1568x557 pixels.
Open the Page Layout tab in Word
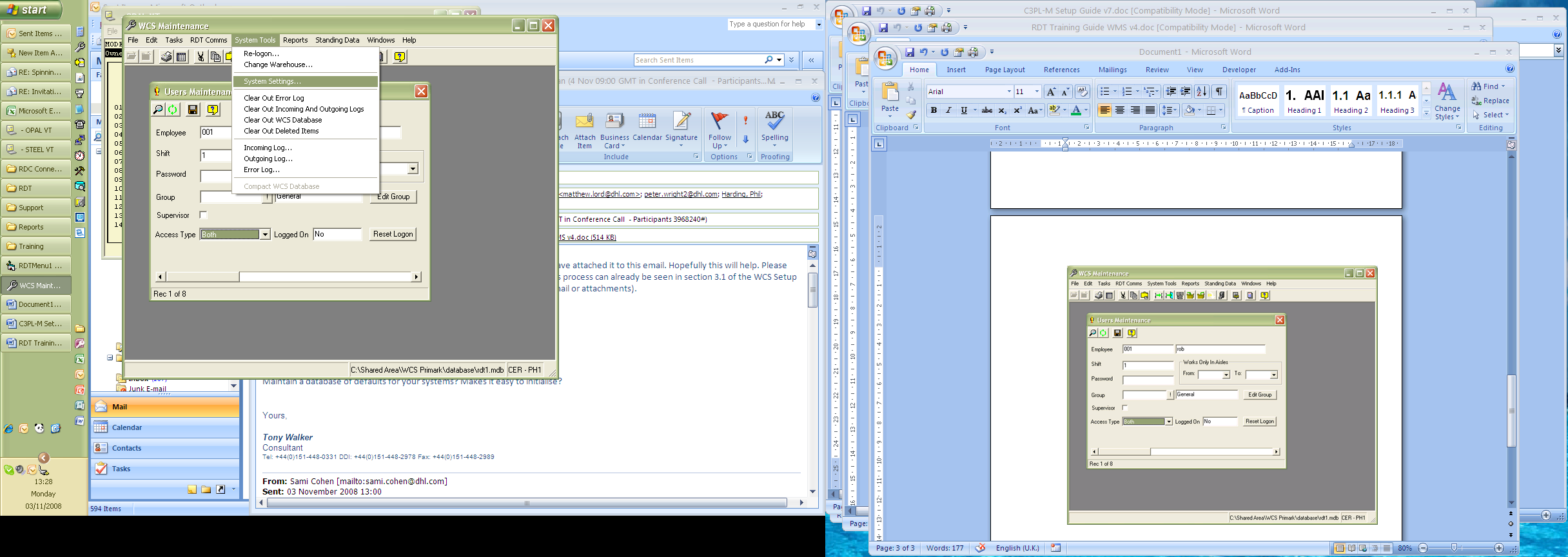click(1004, 70)
